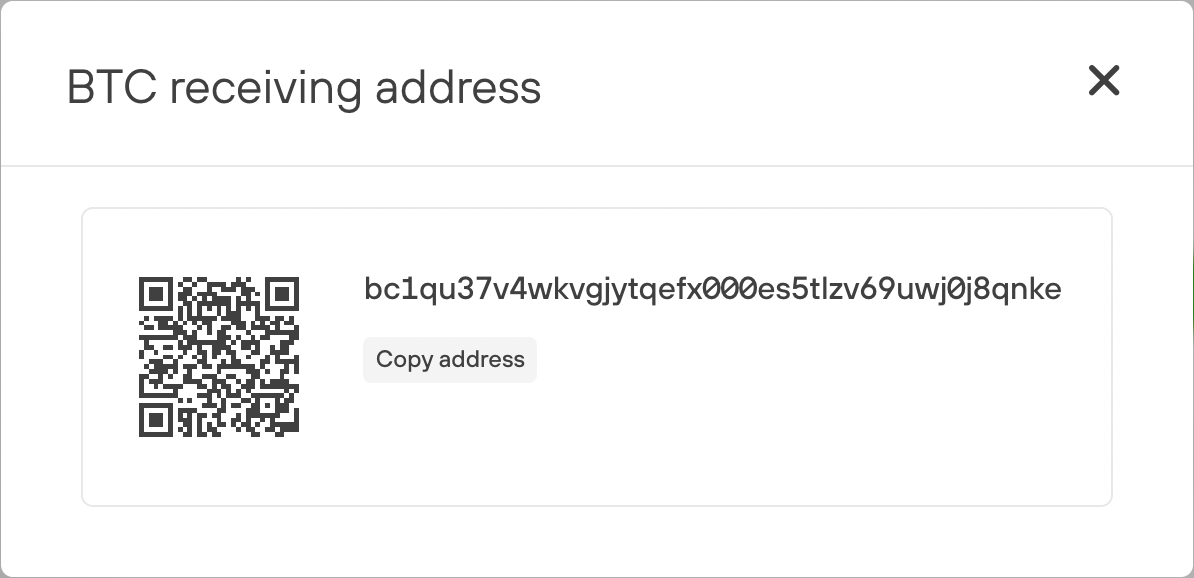
Task: Click the QR code's top-left finder square
Action: coord(155,294)
